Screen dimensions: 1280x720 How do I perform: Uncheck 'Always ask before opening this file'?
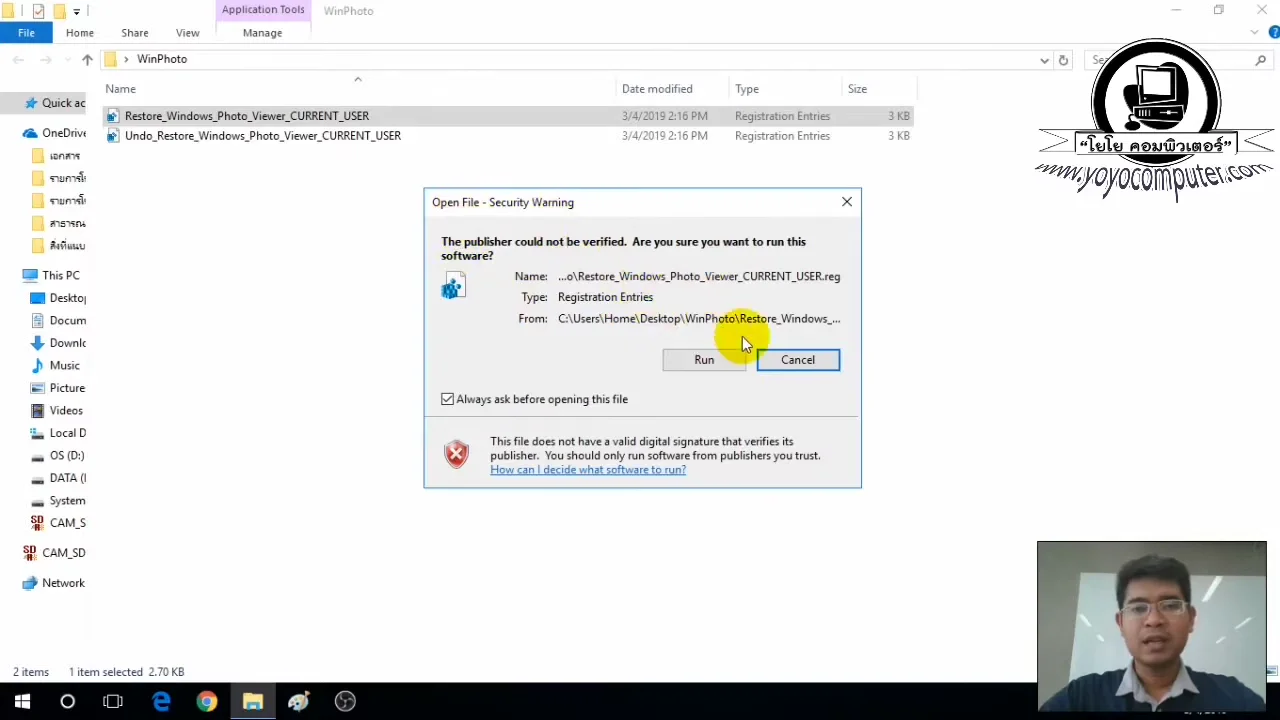[x=447, y=399]
